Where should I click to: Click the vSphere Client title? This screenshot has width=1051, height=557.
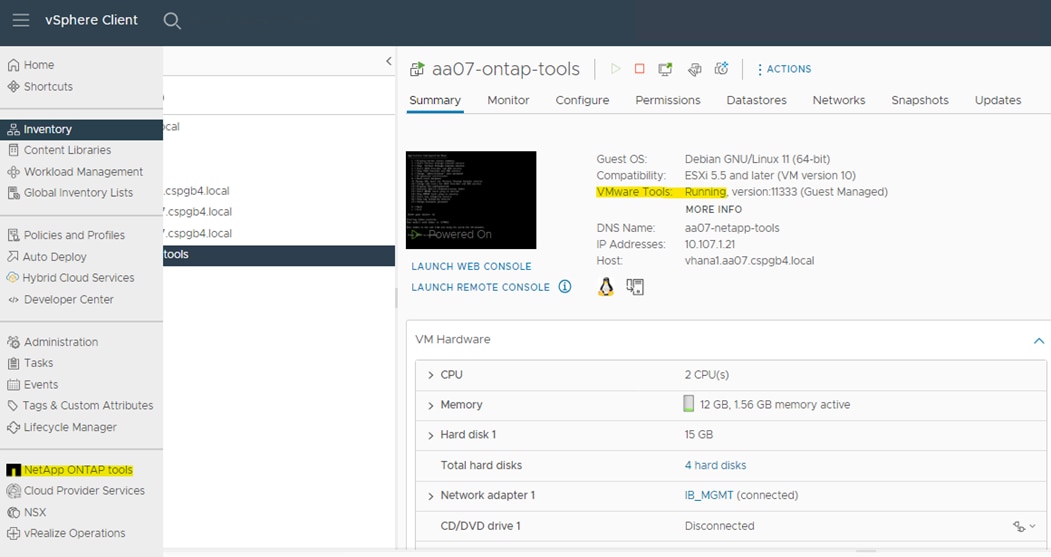tap(91, 20)
